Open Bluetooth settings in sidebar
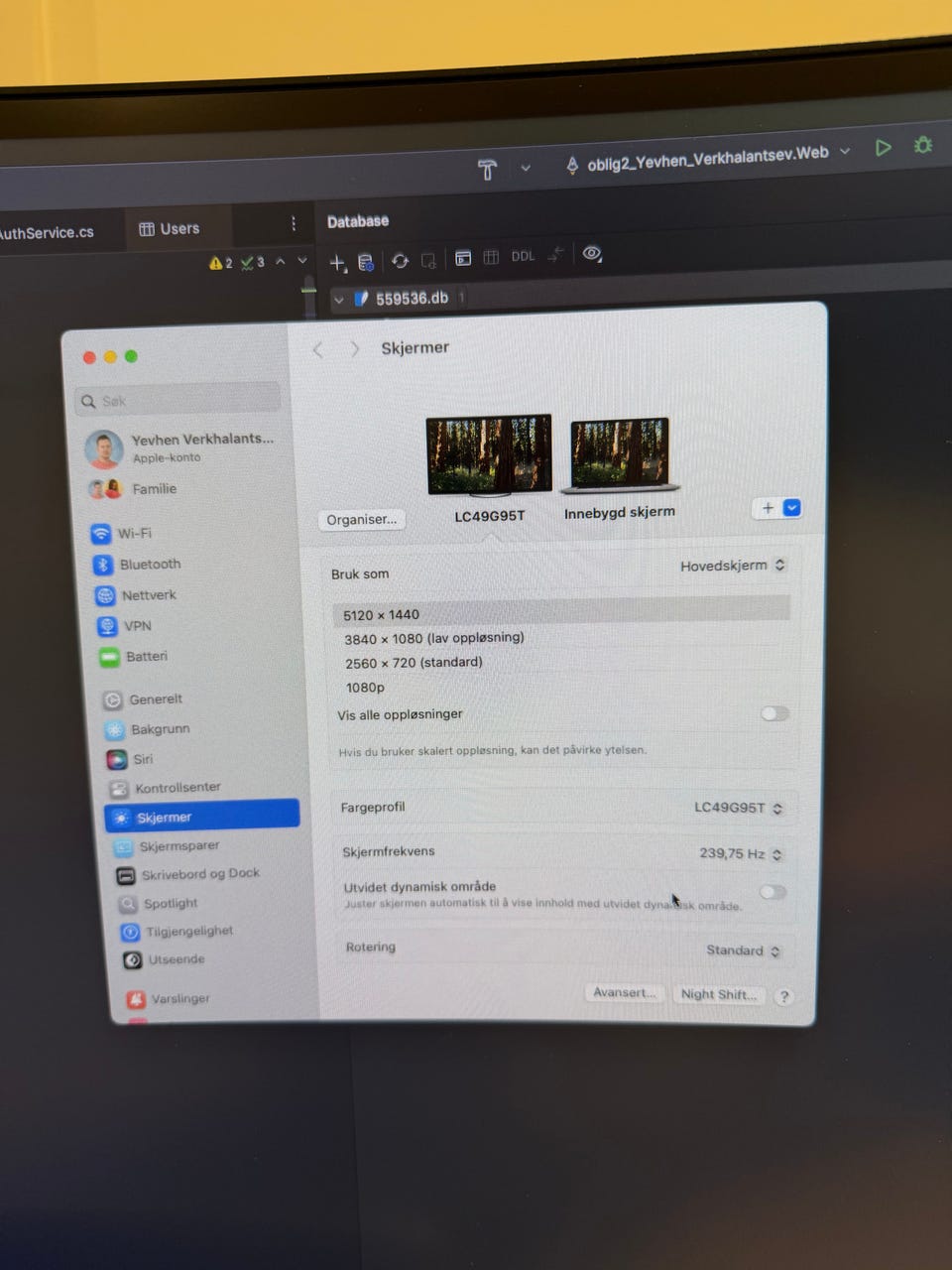Viewport: 952px width, 1270px height. point(137,564)
